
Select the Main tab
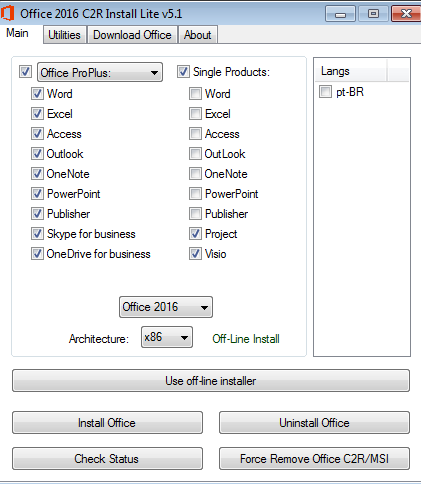[x=17, y=33]
